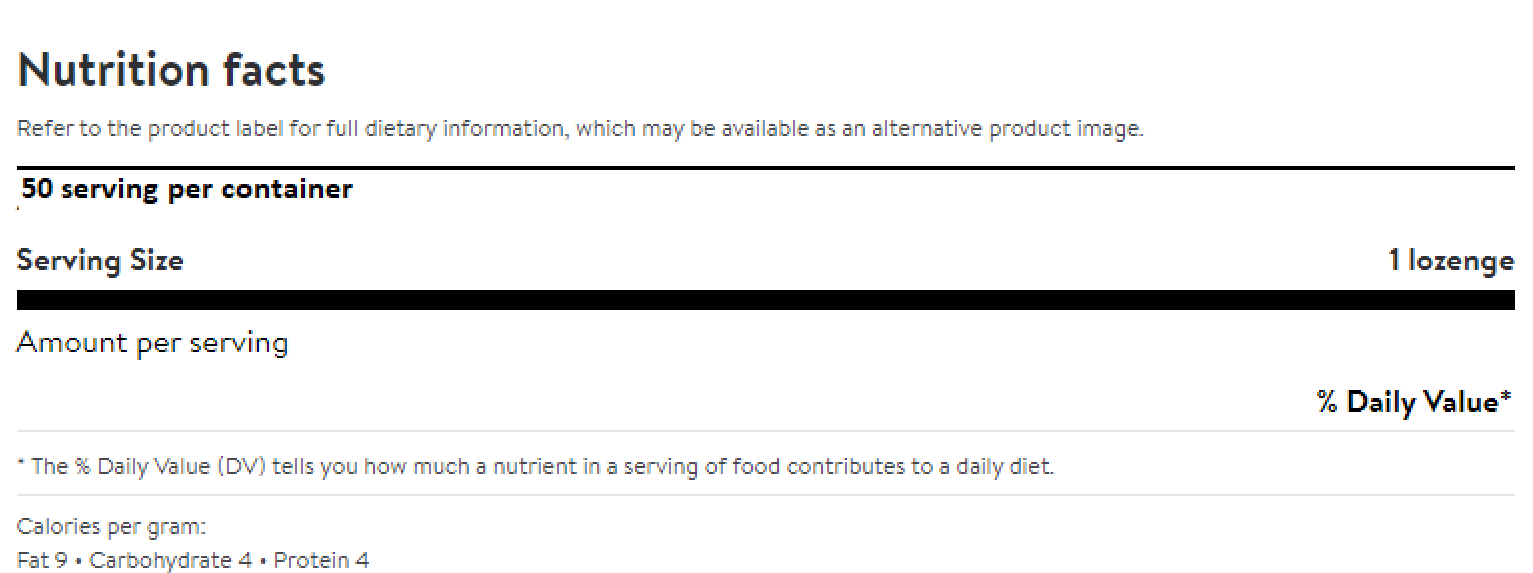Click the 'Amount per serving' text
This screenshot has width=1533, height=573.
click(152, 343)
